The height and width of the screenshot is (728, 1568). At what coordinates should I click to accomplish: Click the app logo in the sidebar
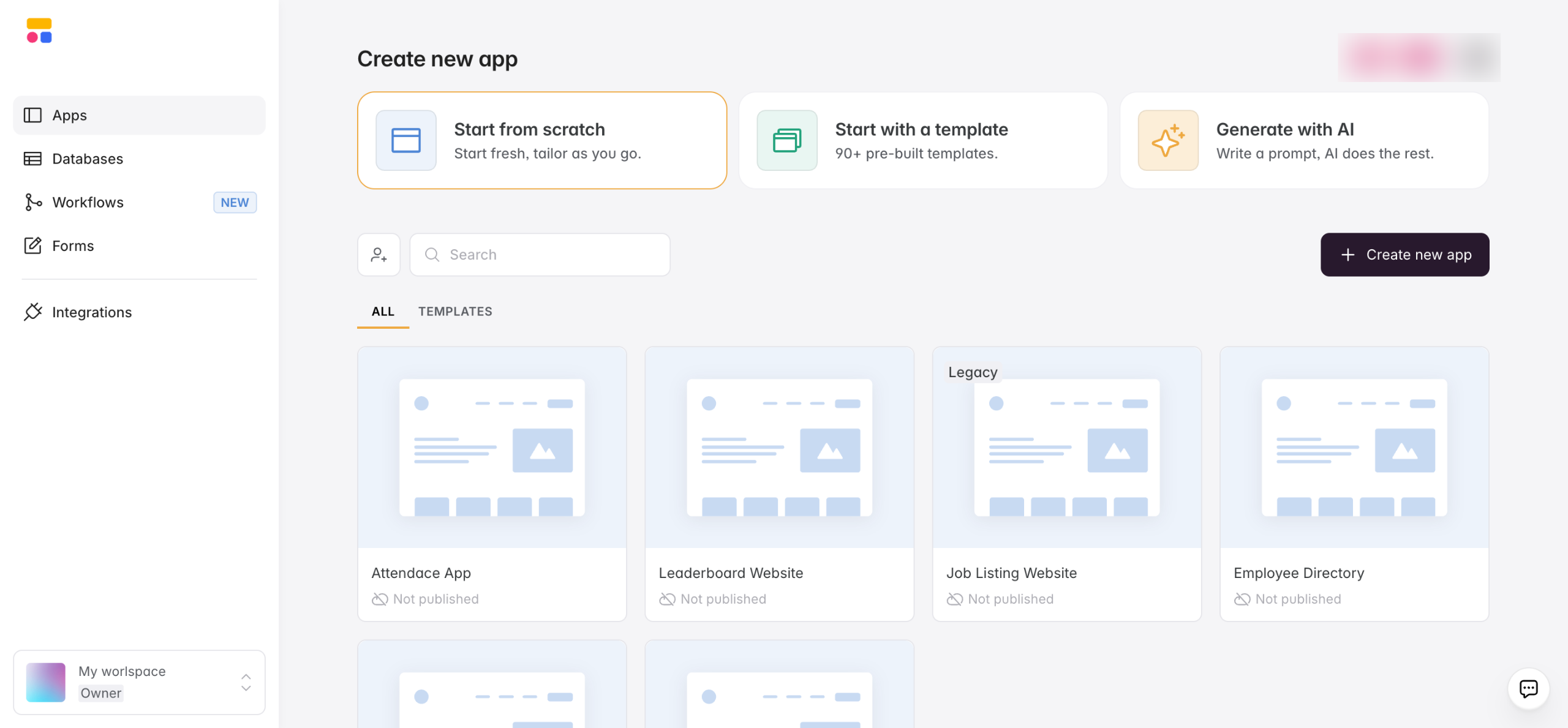point(39,31)
